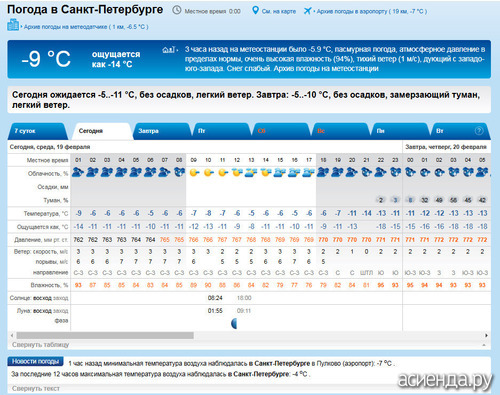Click the weather station icon in blue banner
Screen dimensions: 500x395
tap(169, 50)
